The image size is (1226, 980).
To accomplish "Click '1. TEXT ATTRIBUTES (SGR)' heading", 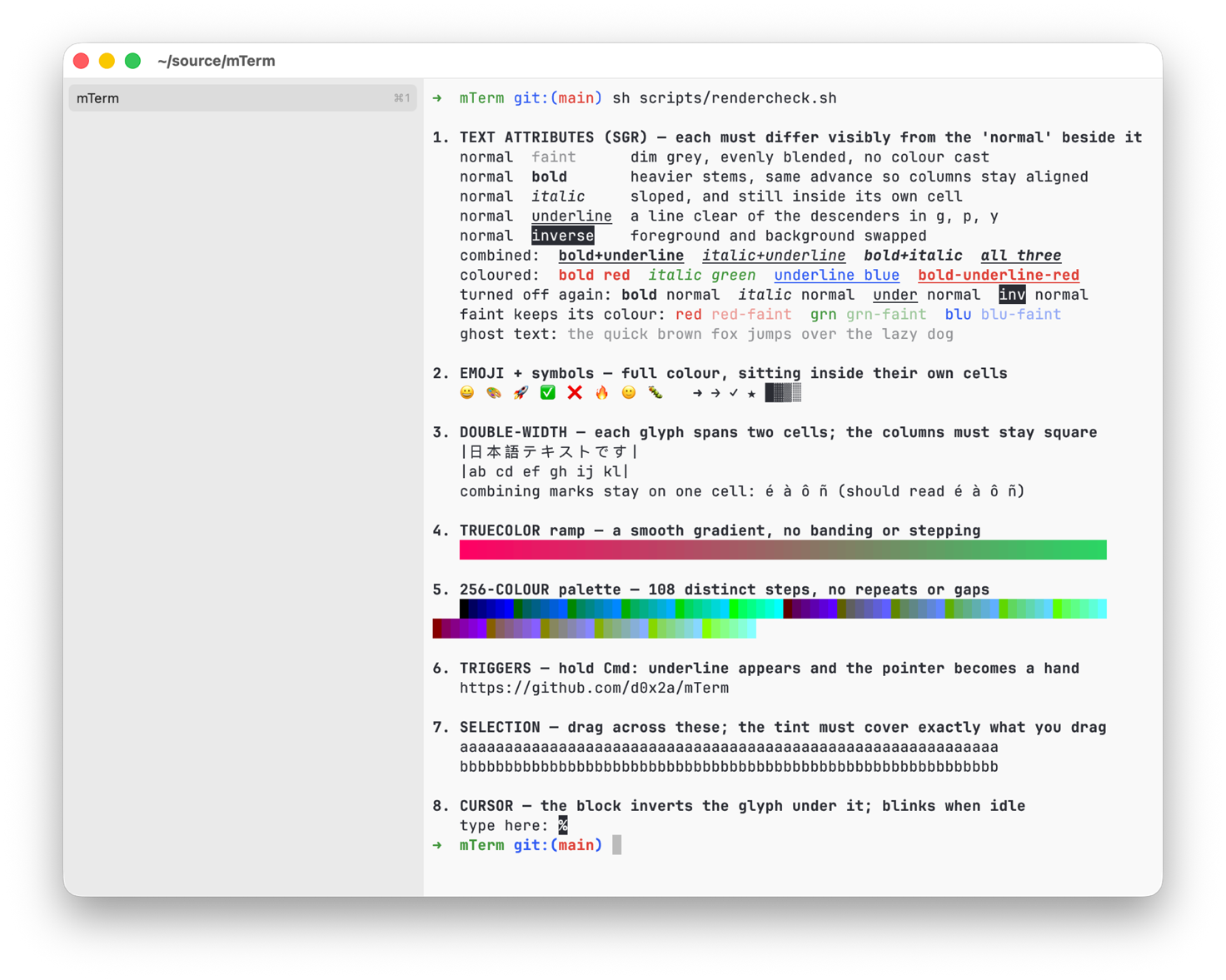I will (541, 137).
